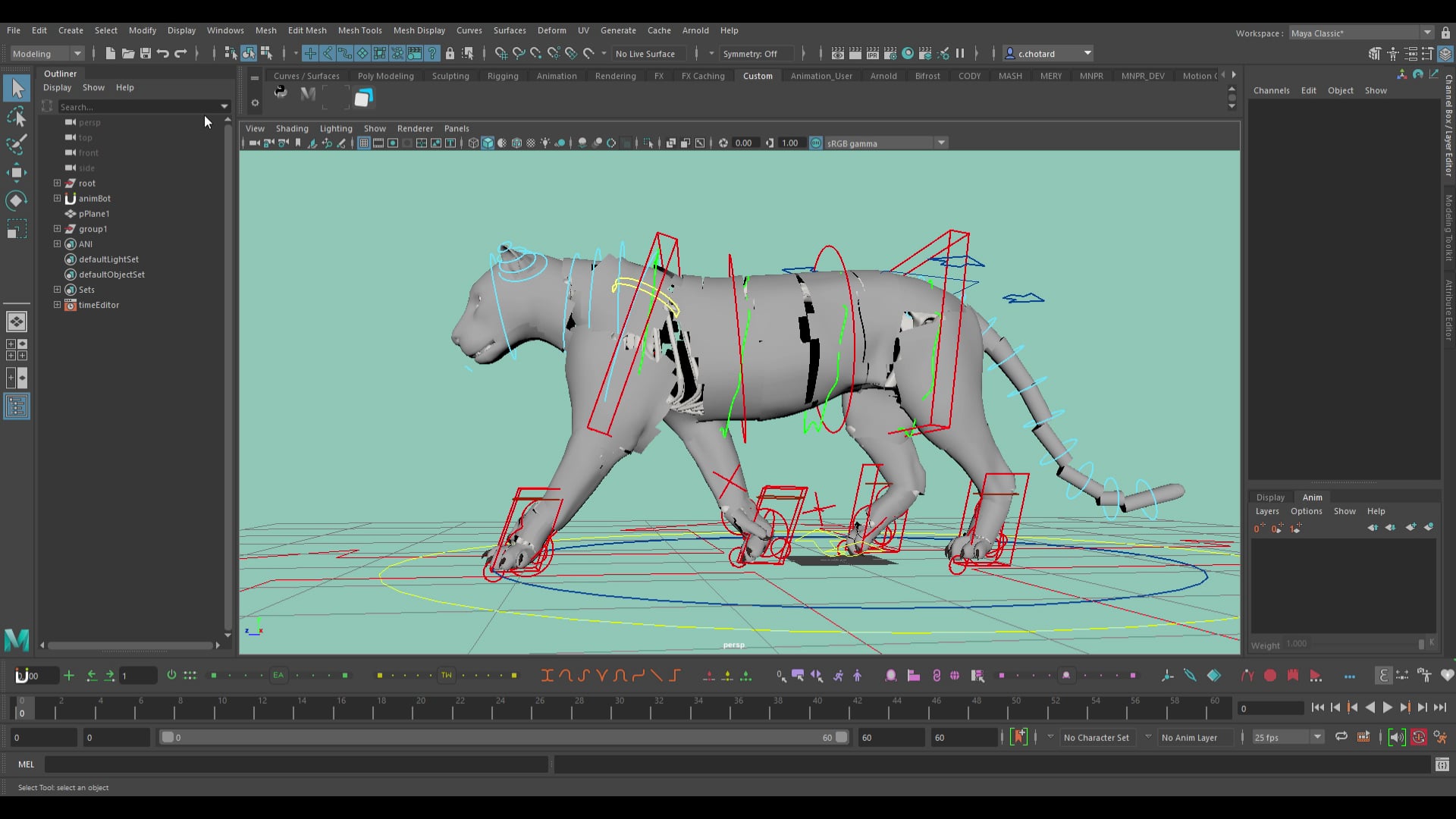Image resolution: width=1456 pixels, height=819 pixels.
Task: Activate the Move tool
Action: 17,172
